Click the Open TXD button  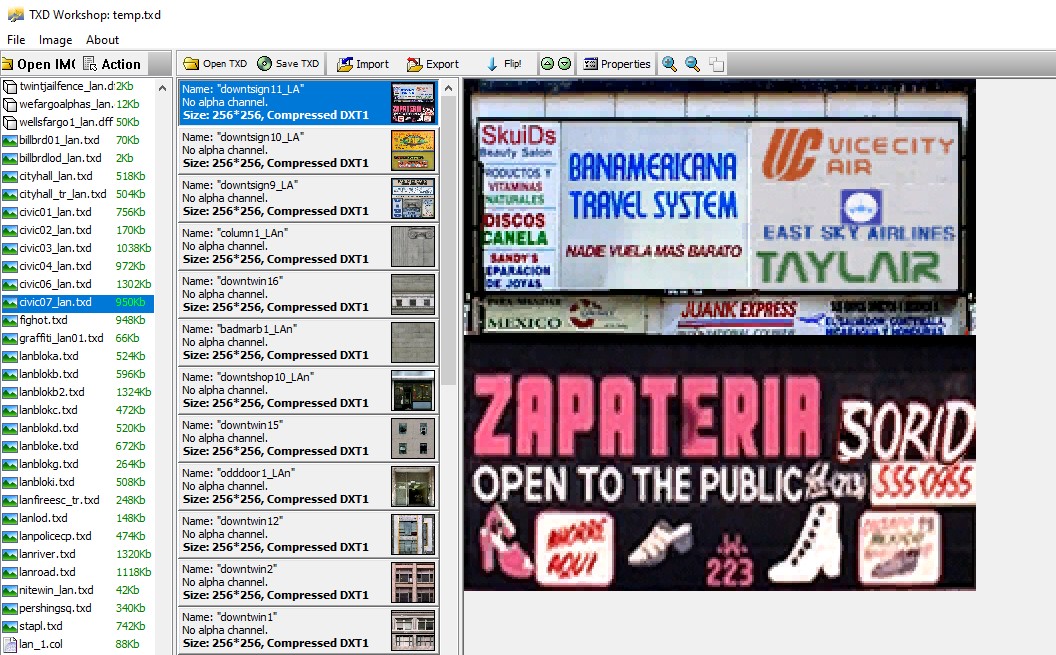(216, 64)
